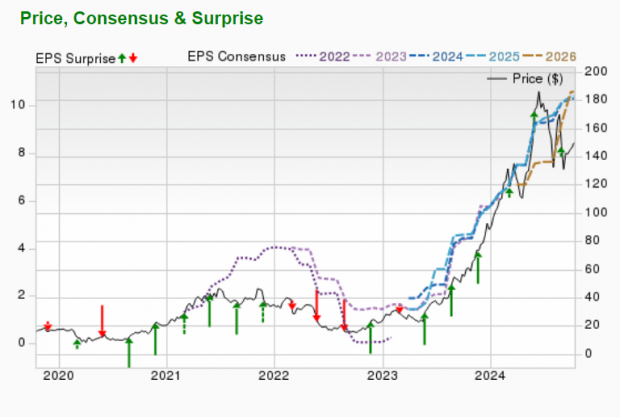Select the 2022 consensus legend entry

[x=323, y=57]
